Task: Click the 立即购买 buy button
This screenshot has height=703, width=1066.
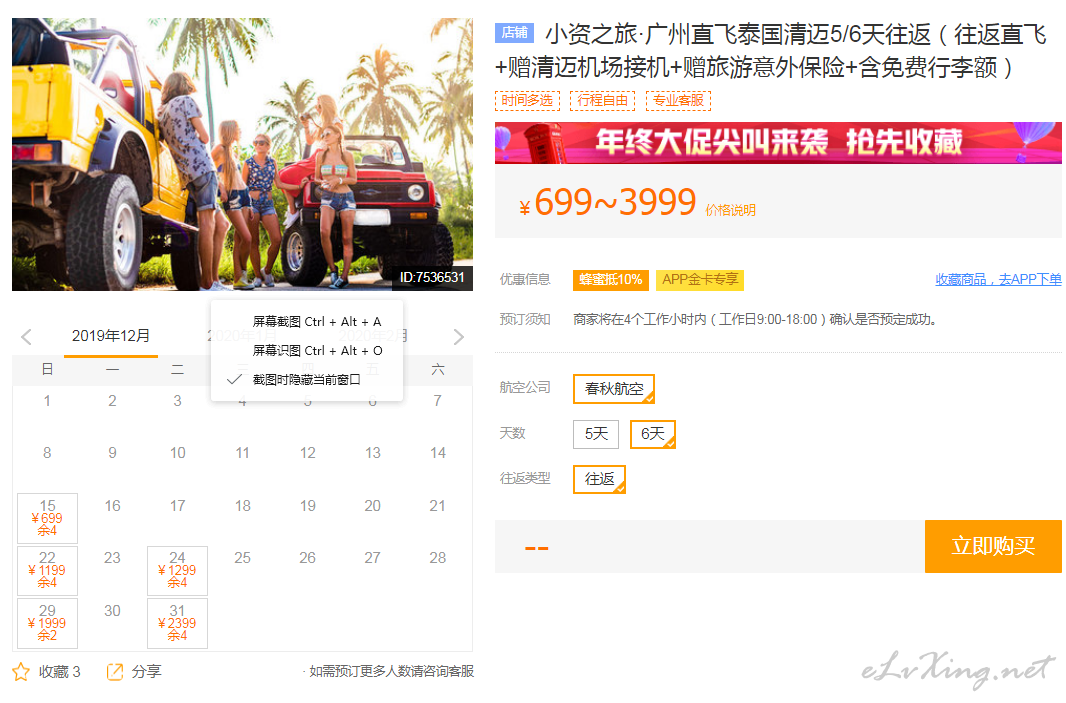Action: point(993,546)
